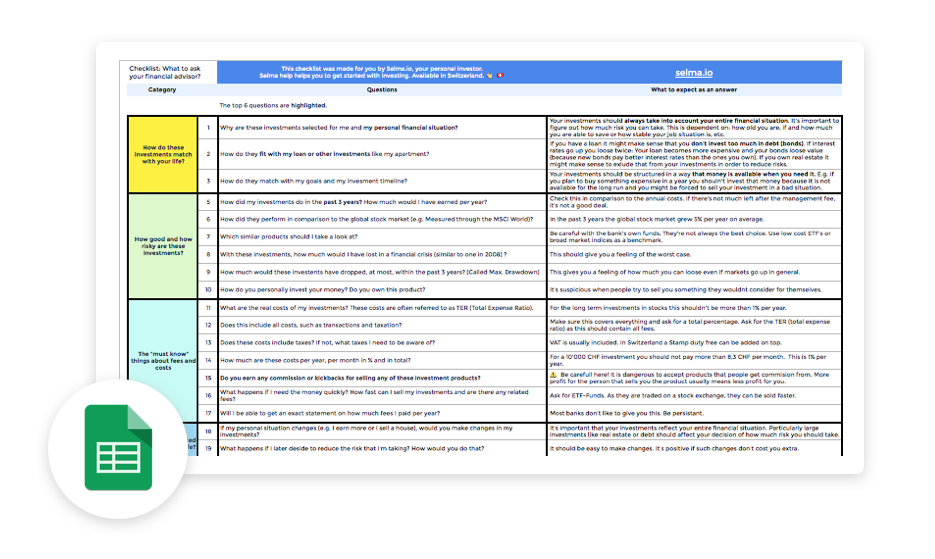
Task: Select question about comparison to the global stock market
Action: pyautogui.click(x=382, y=219)
